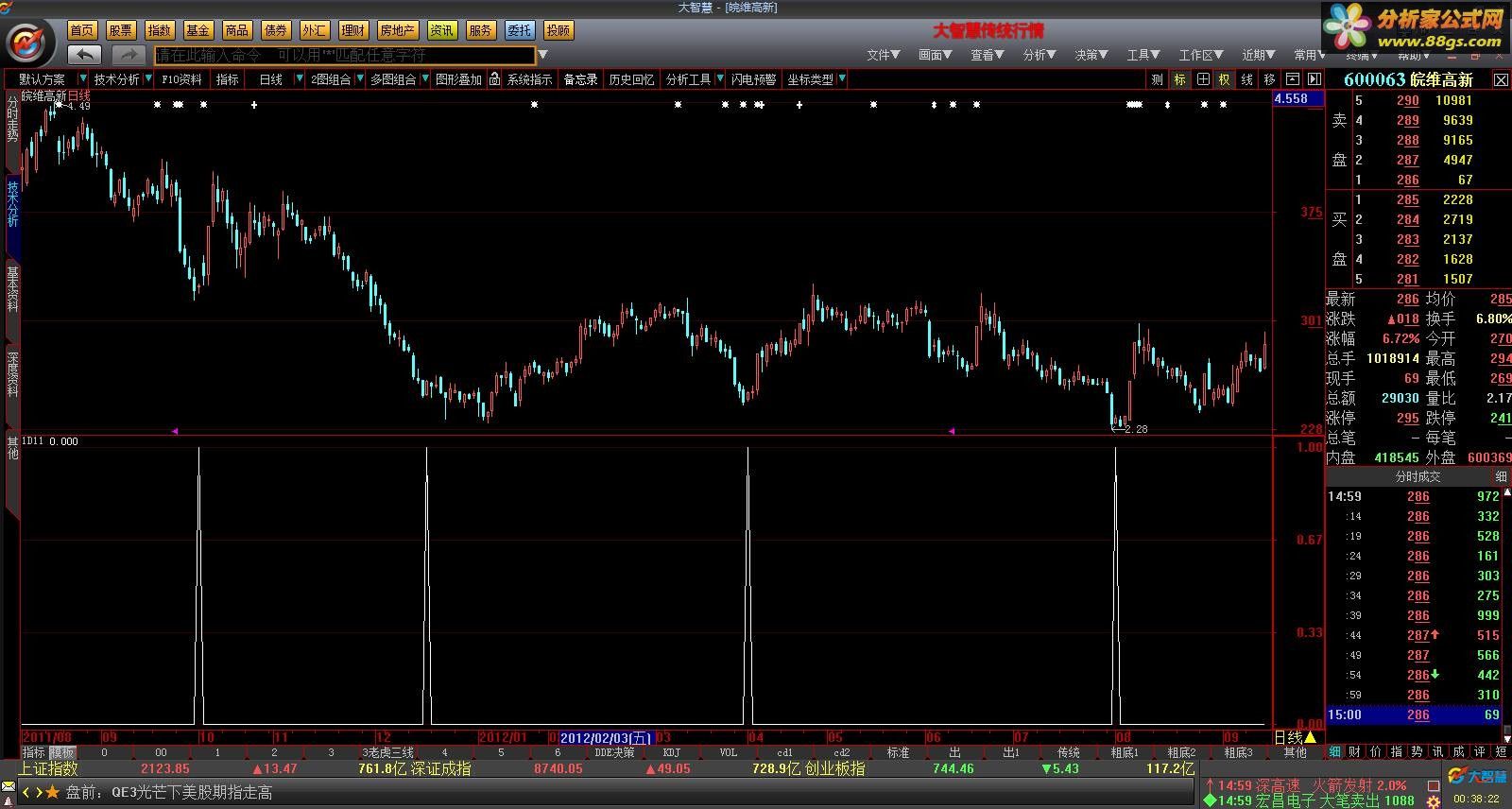
Task: Open the 外汇 forex button
Action: click(315, 30)
